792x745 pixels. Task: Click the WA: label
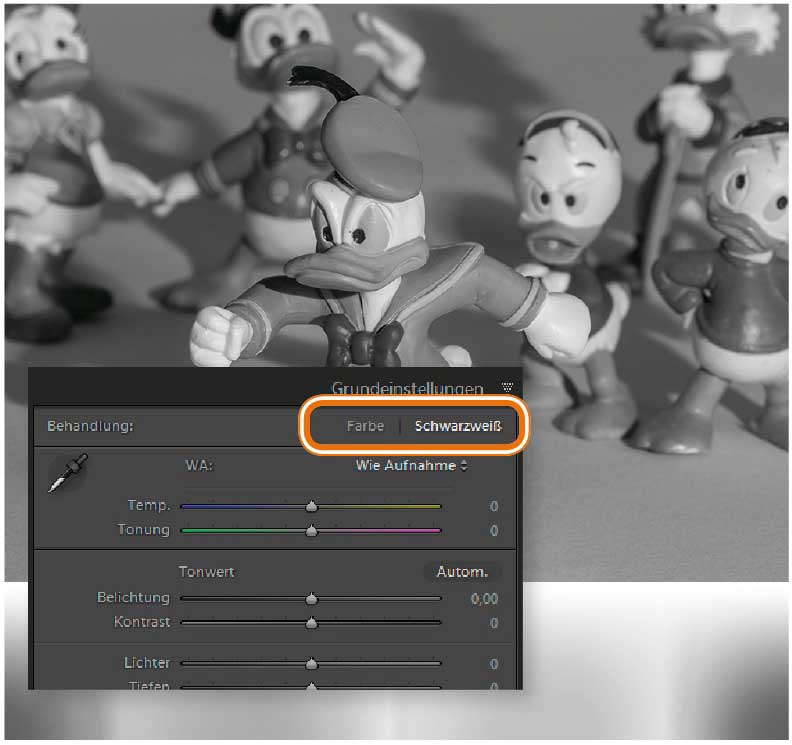click(199, 465)
